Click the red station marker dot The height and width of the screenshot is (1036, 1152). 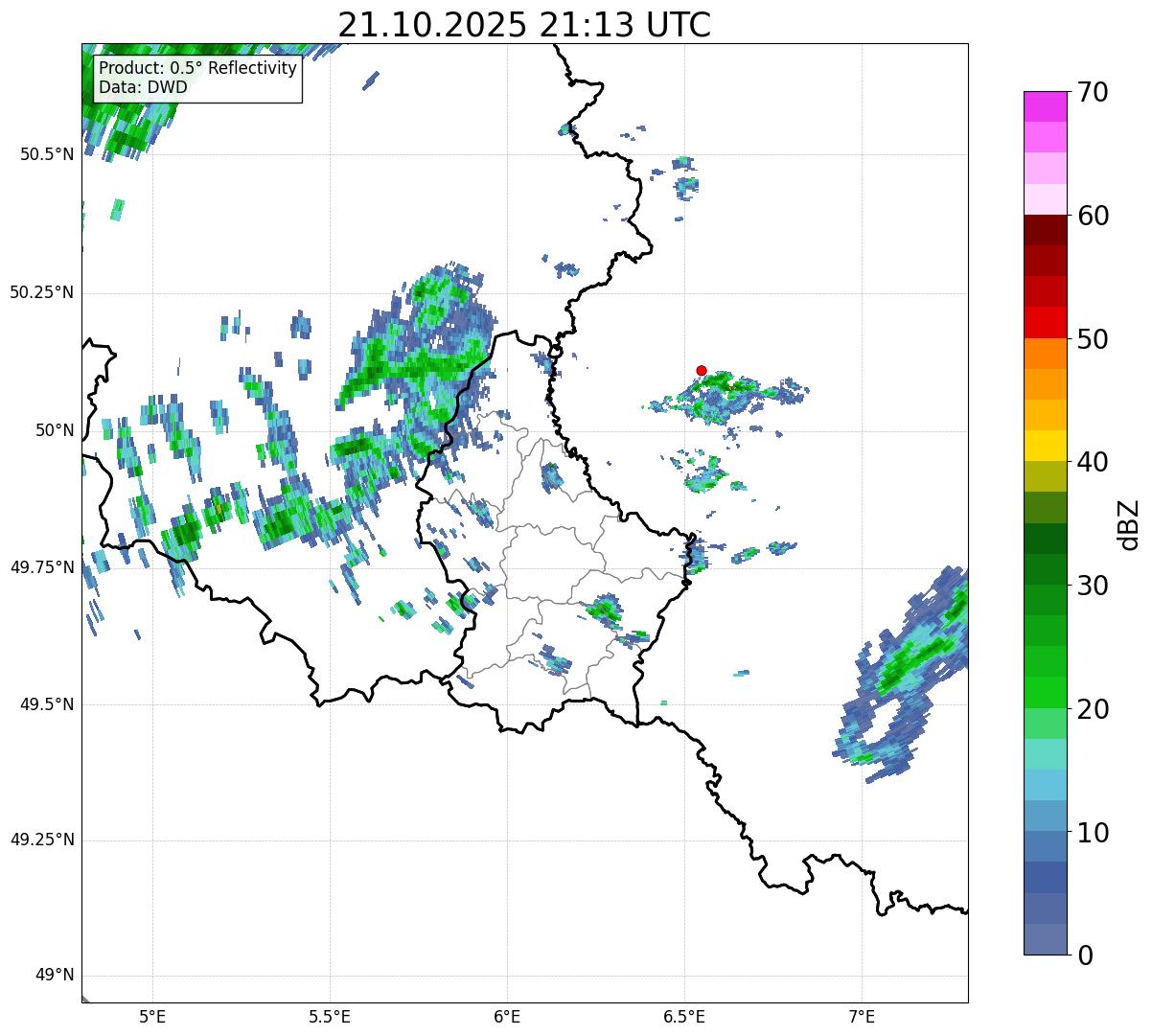[702, 370]
